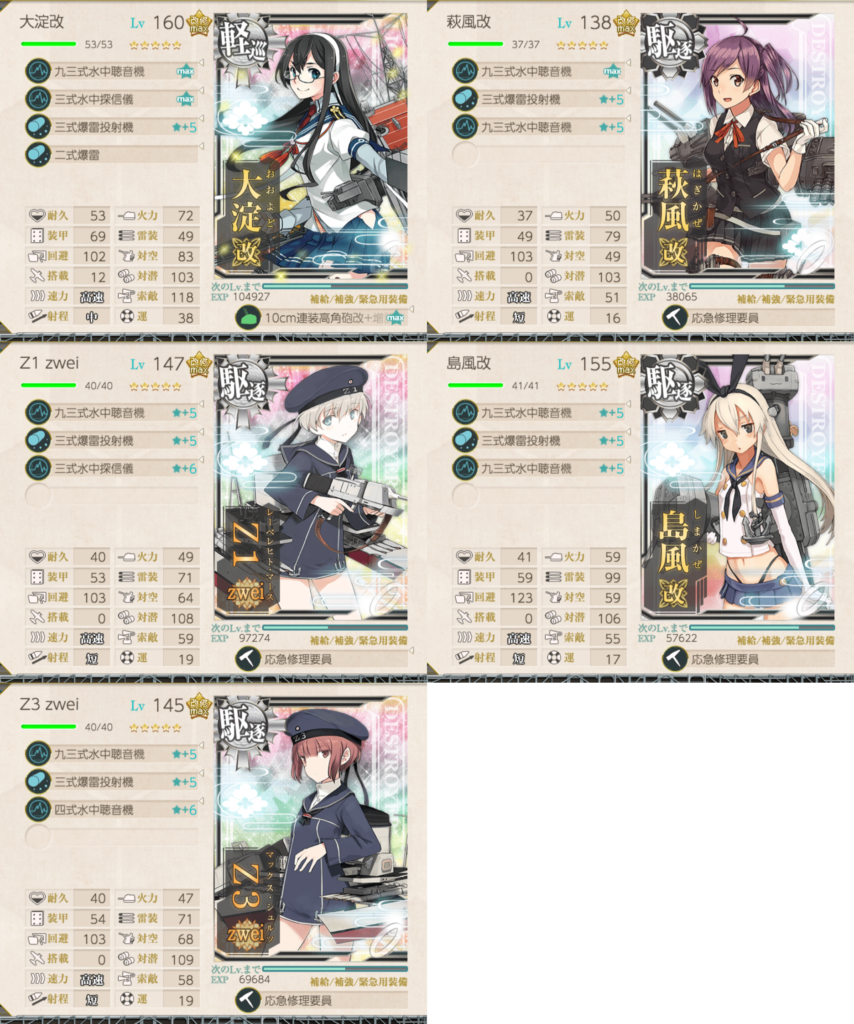Click Z1 zwei's 応急修理要員 hammer icon
This screenshot has width=854, height=1024.
[x=247, y=660]
